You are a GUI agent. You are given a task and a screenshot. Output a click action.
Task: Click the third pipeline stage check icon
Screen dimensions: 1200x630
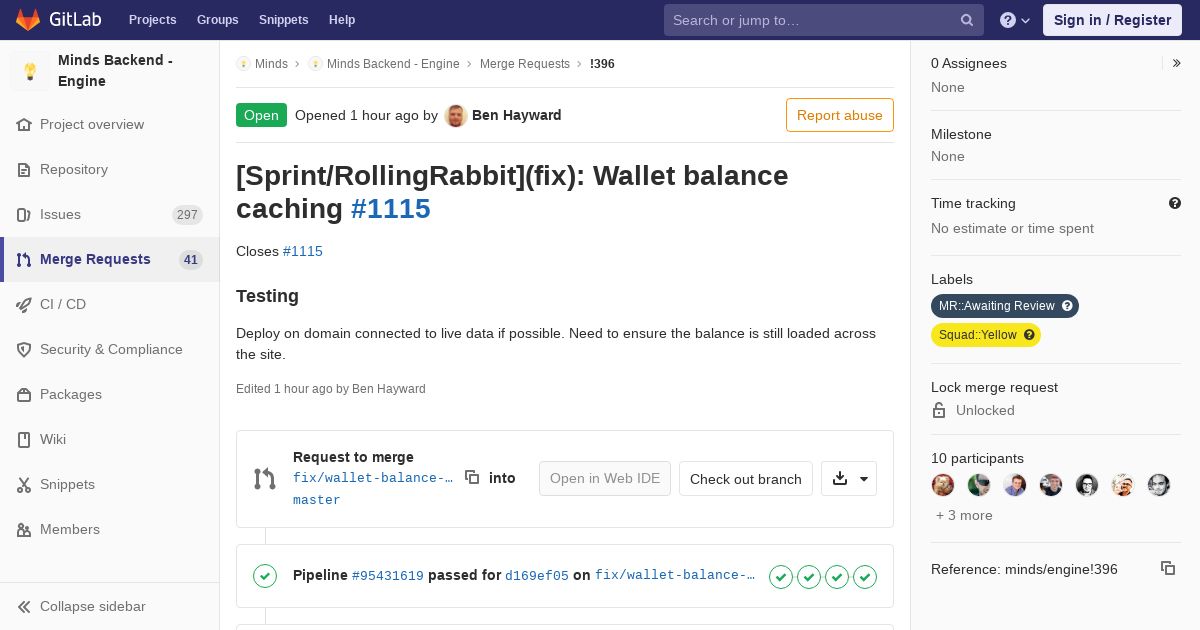pos(837,576)
